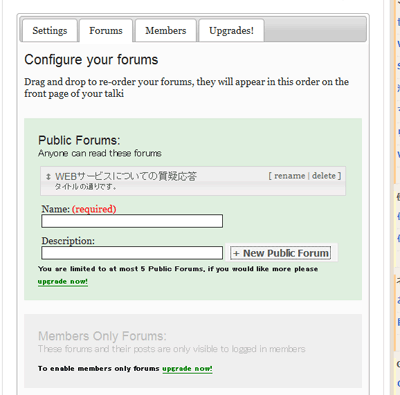The image size is (400, 395).
Task: Click the rename link for WEBサービス forum
Action: tap(289, 176)
